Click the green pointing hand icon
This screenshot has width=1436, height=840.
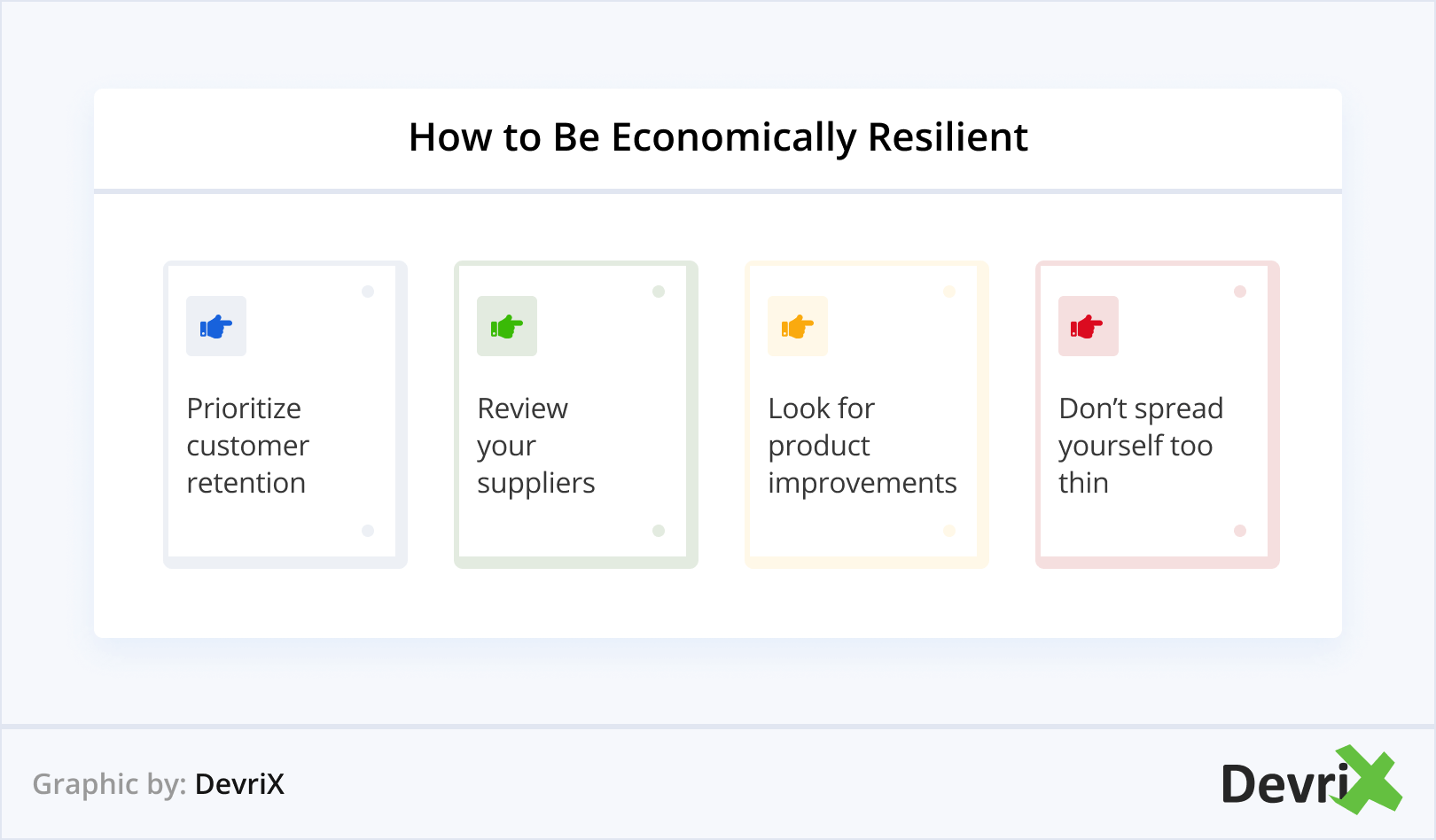point(507,327)
